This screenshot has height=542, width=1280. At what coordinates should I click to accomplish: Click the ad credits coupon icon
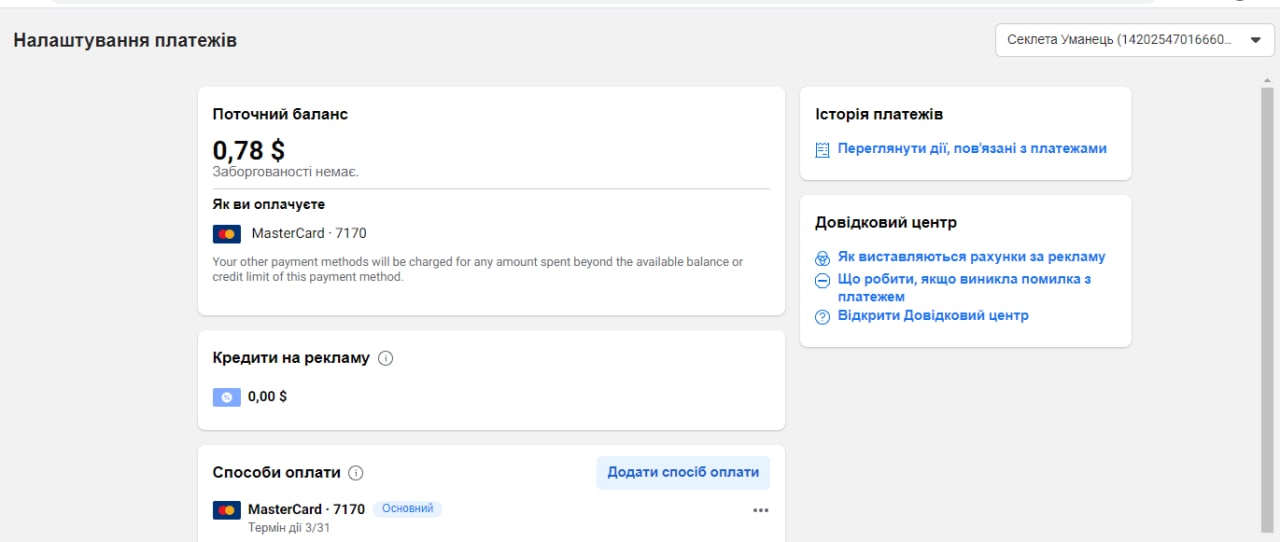tap(227, 397)
